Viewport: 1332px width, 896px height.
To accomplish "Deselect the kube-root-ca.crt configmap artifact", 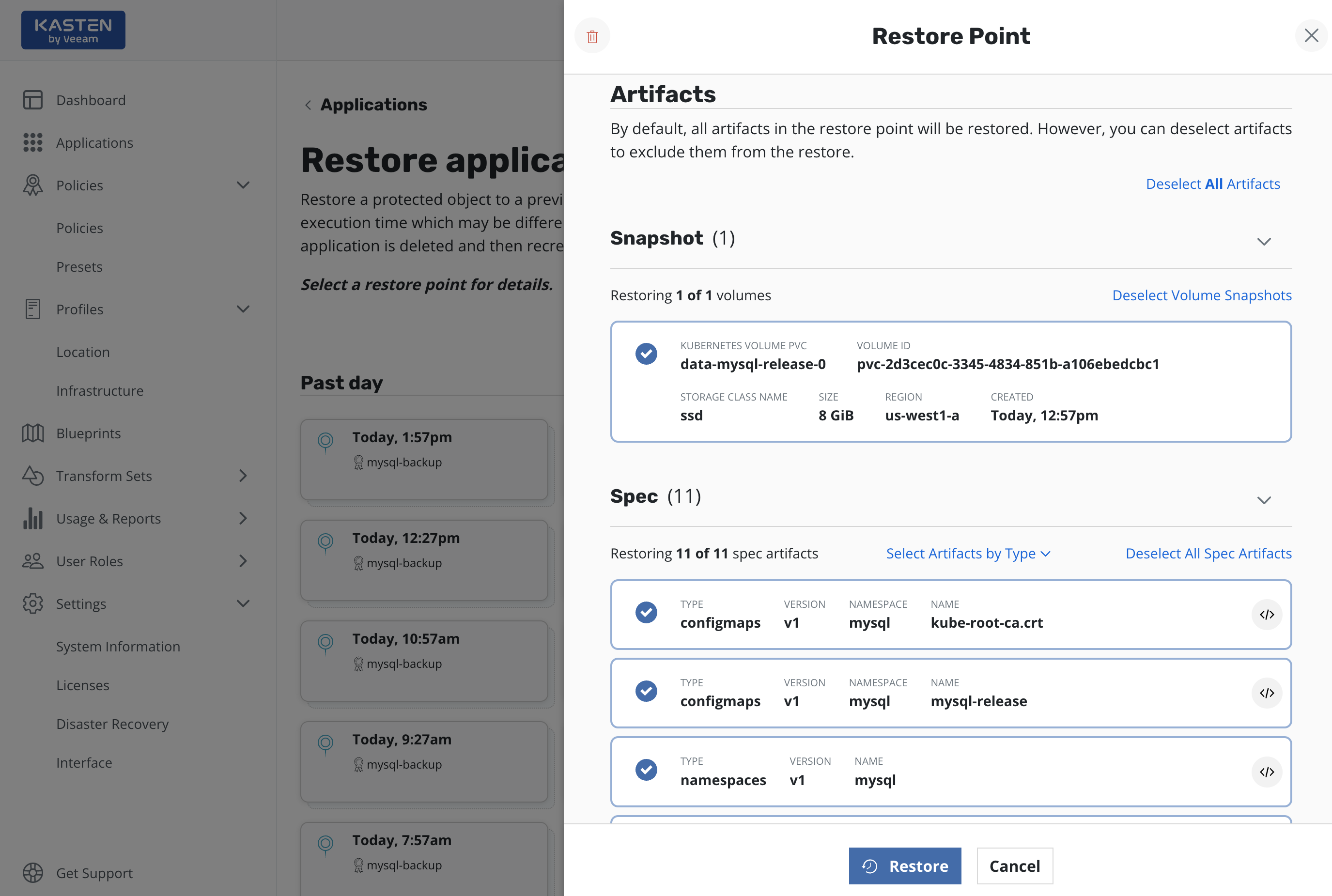I will pyautogui.click(x=646, y=613).
